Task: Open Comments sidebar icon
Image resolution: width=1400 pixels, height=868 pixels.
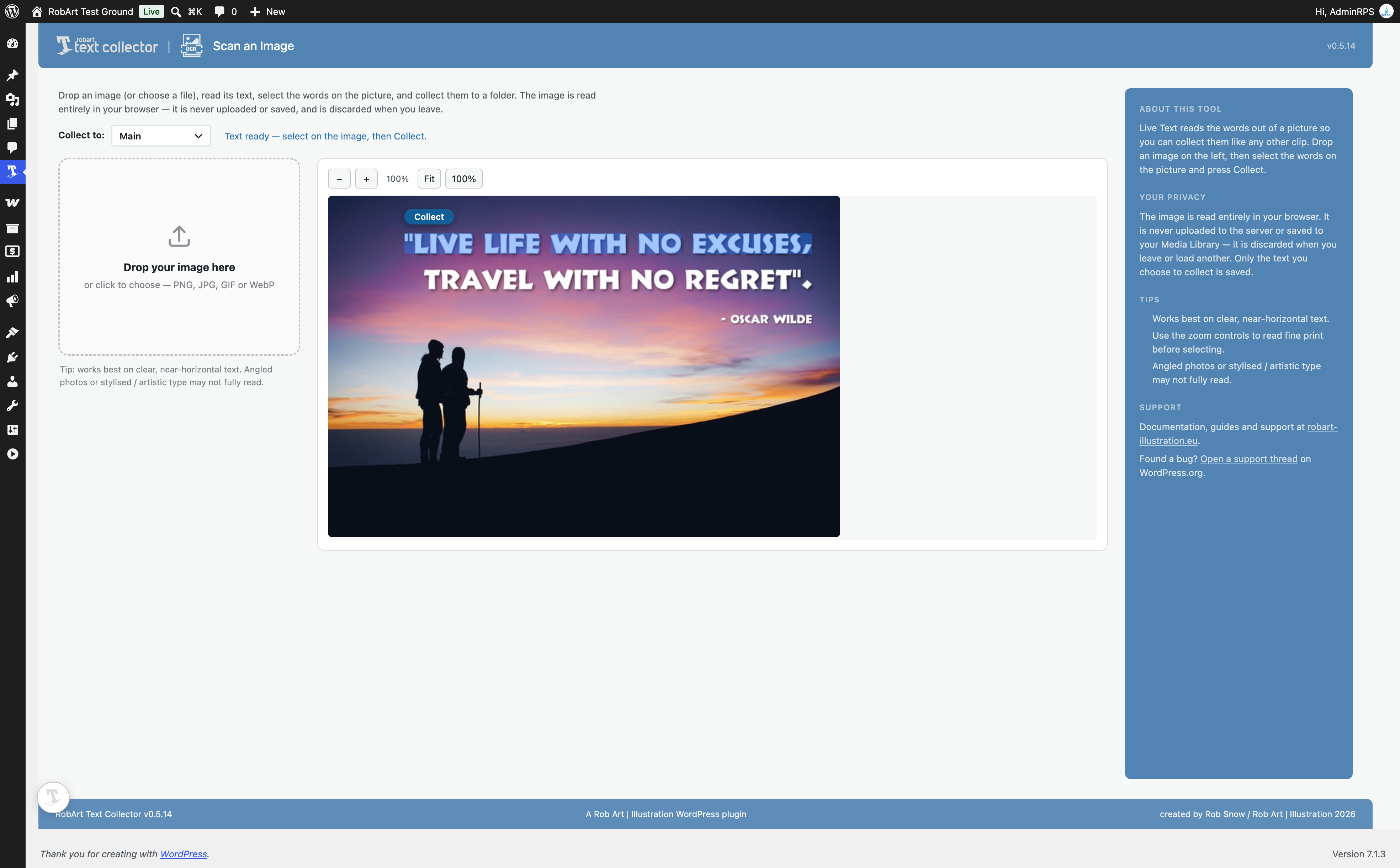Action: (12, 148)
